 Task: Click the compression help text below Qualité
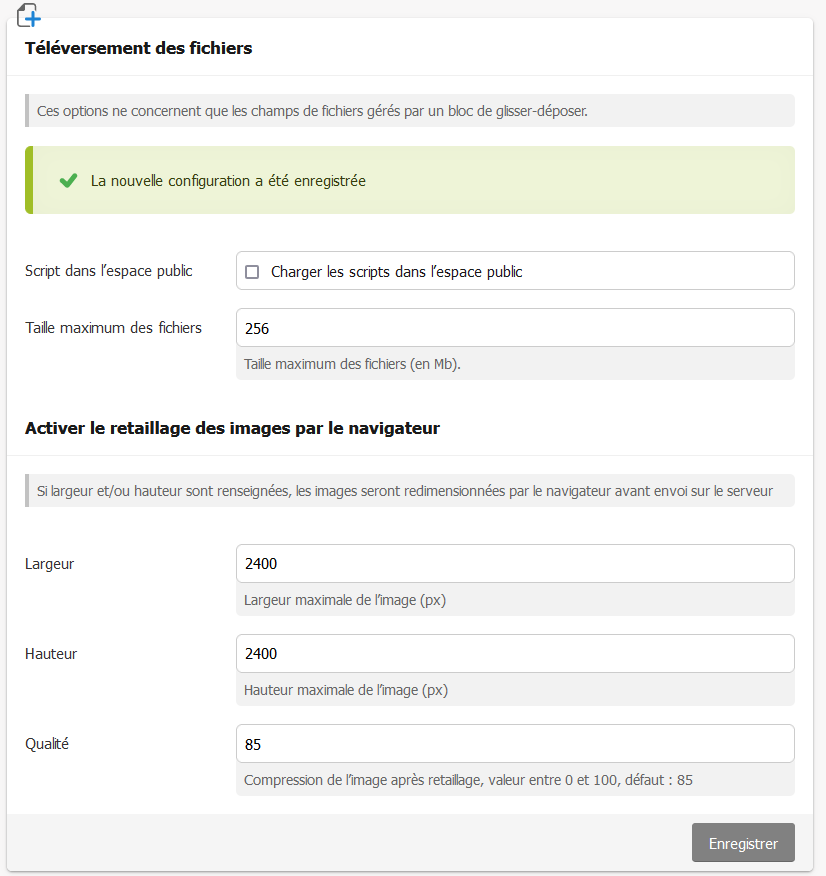(468, 780)
